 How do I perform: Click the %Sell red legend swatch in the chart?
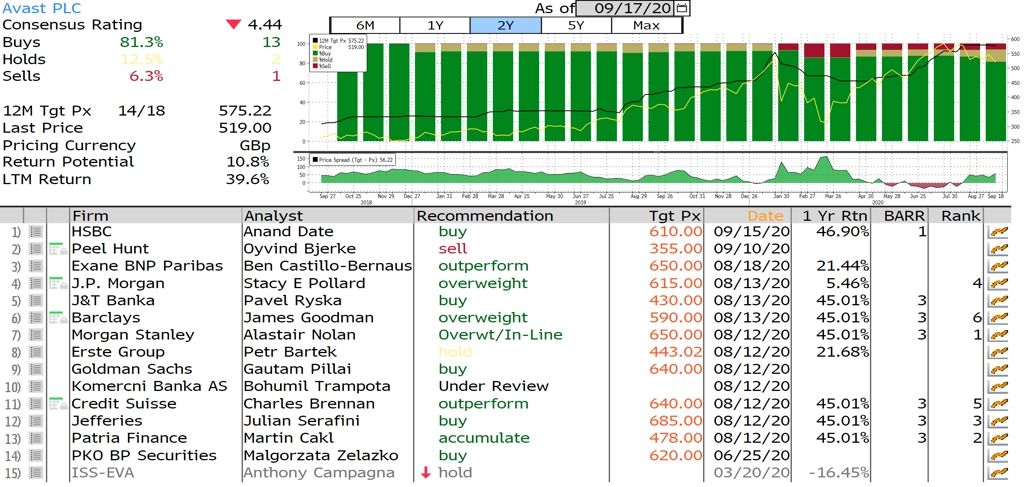[315, 66]
